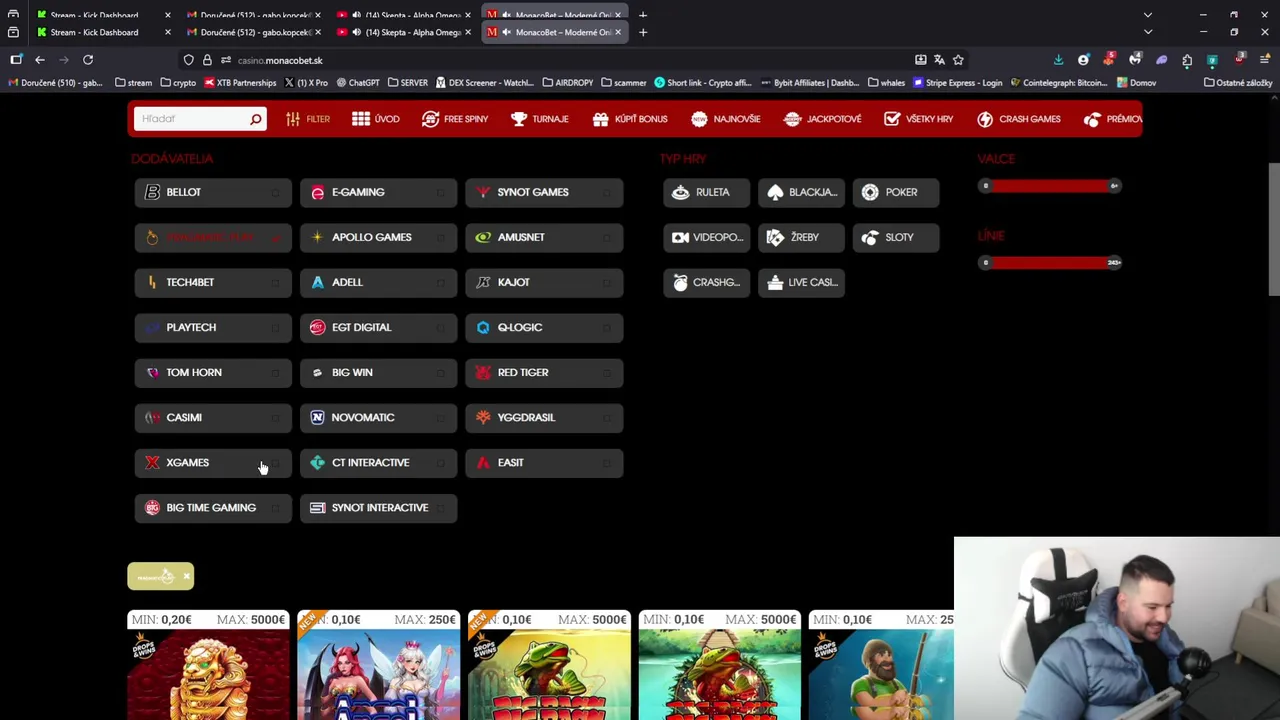The height and width of the screenshot is (720, 1280).
Task: Open the FILTER sliders icon
Action: point(292,119)
